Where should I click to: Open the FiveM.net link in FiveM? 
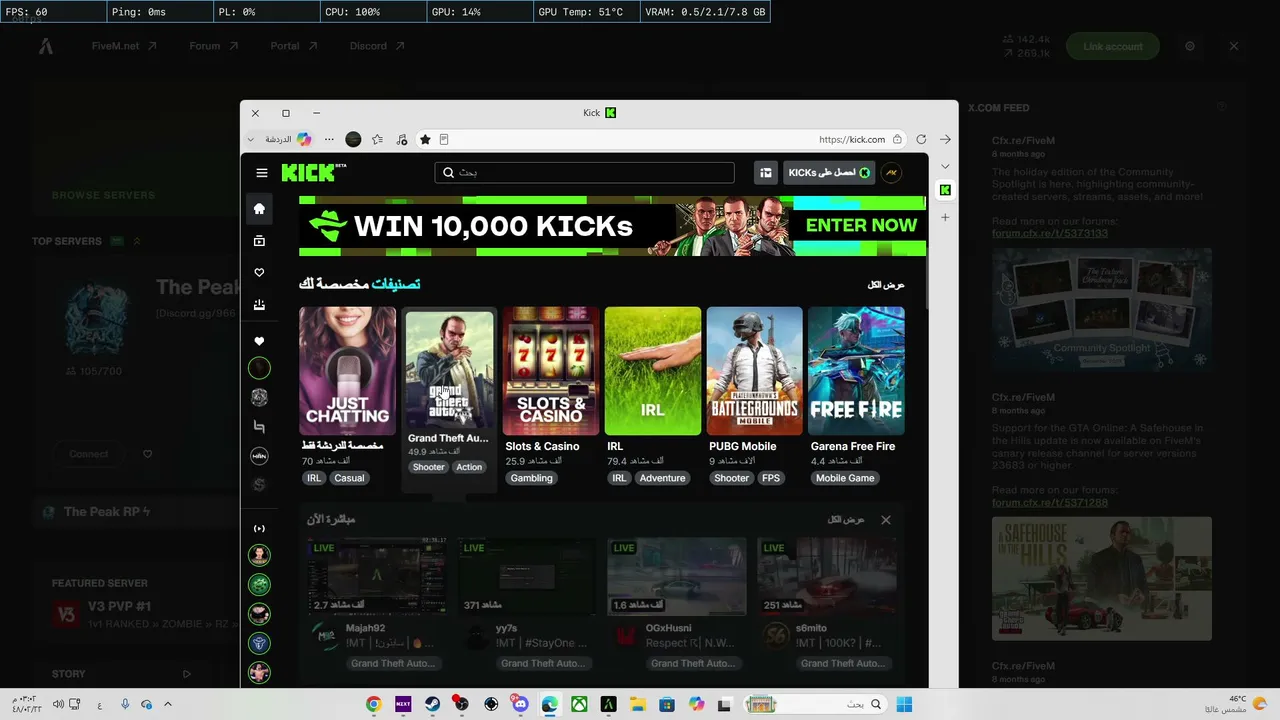[x=124, y=46]
